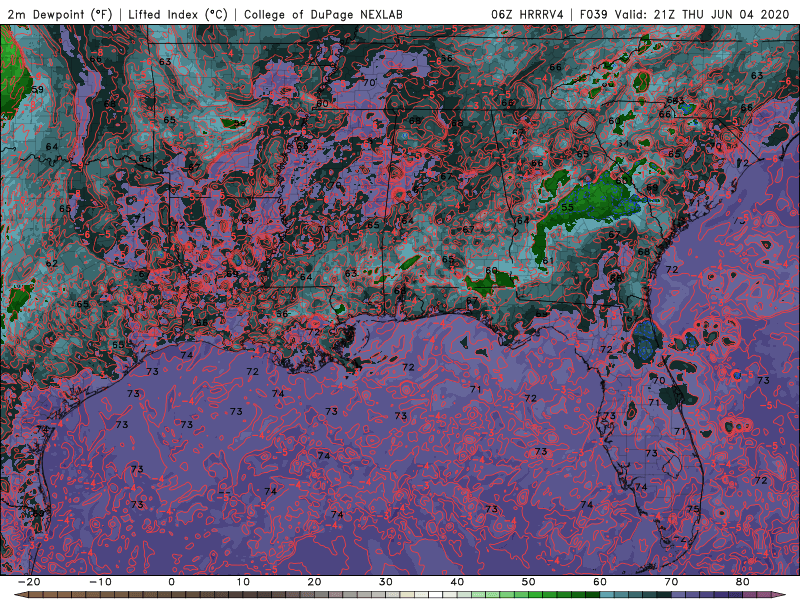
Task: Click the 80 label on the color scale
Action: click(x=743, y=582)
